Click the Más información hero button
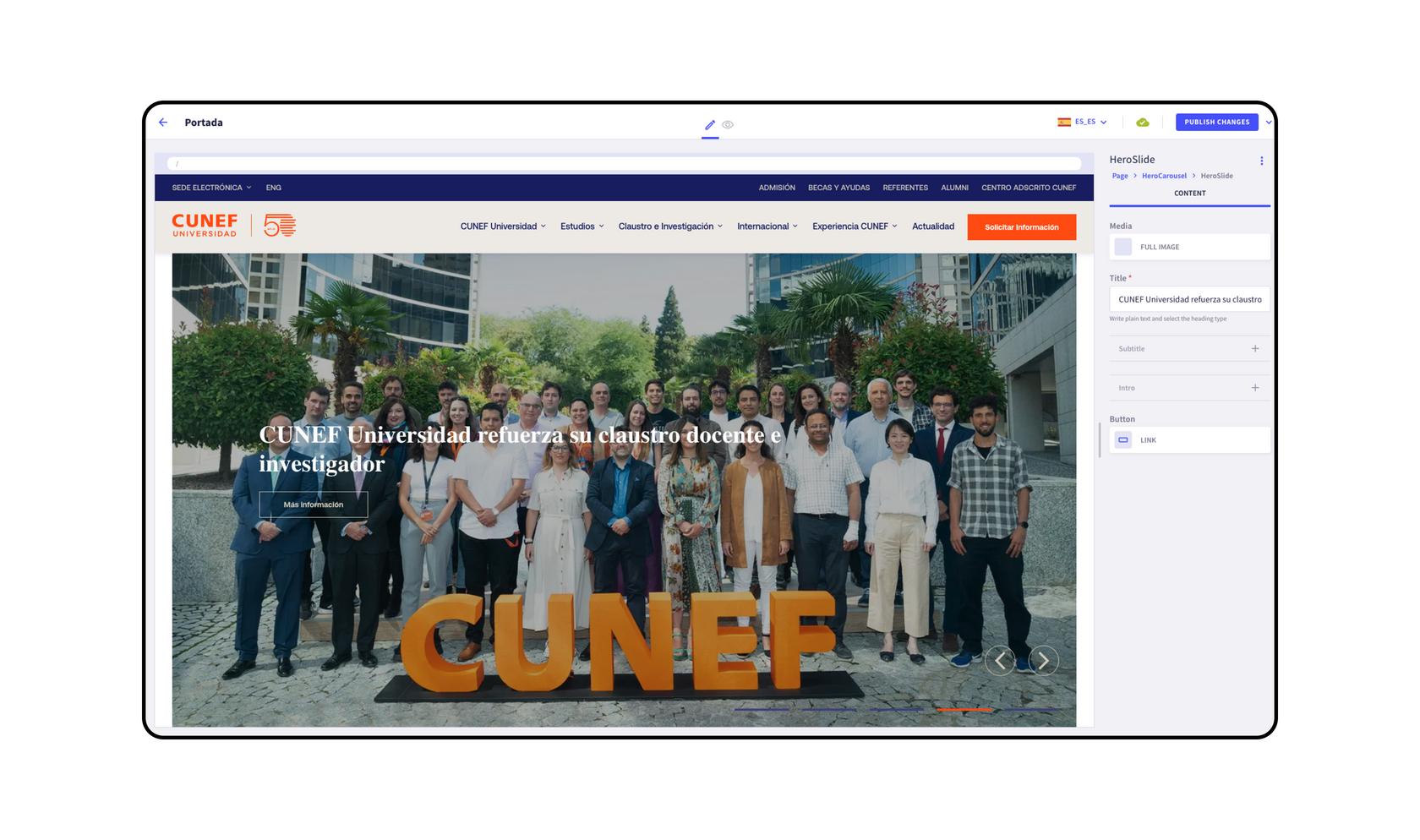The height and width of the screenshot is (840, 1420). point(314,505)
